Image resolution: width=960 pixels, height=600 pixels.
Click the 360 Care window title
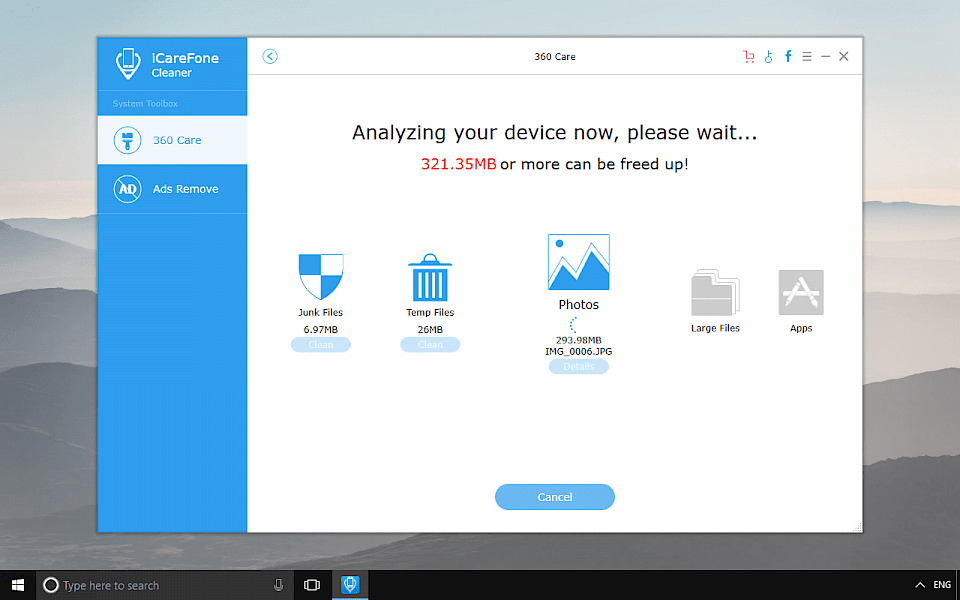(555, 56)
